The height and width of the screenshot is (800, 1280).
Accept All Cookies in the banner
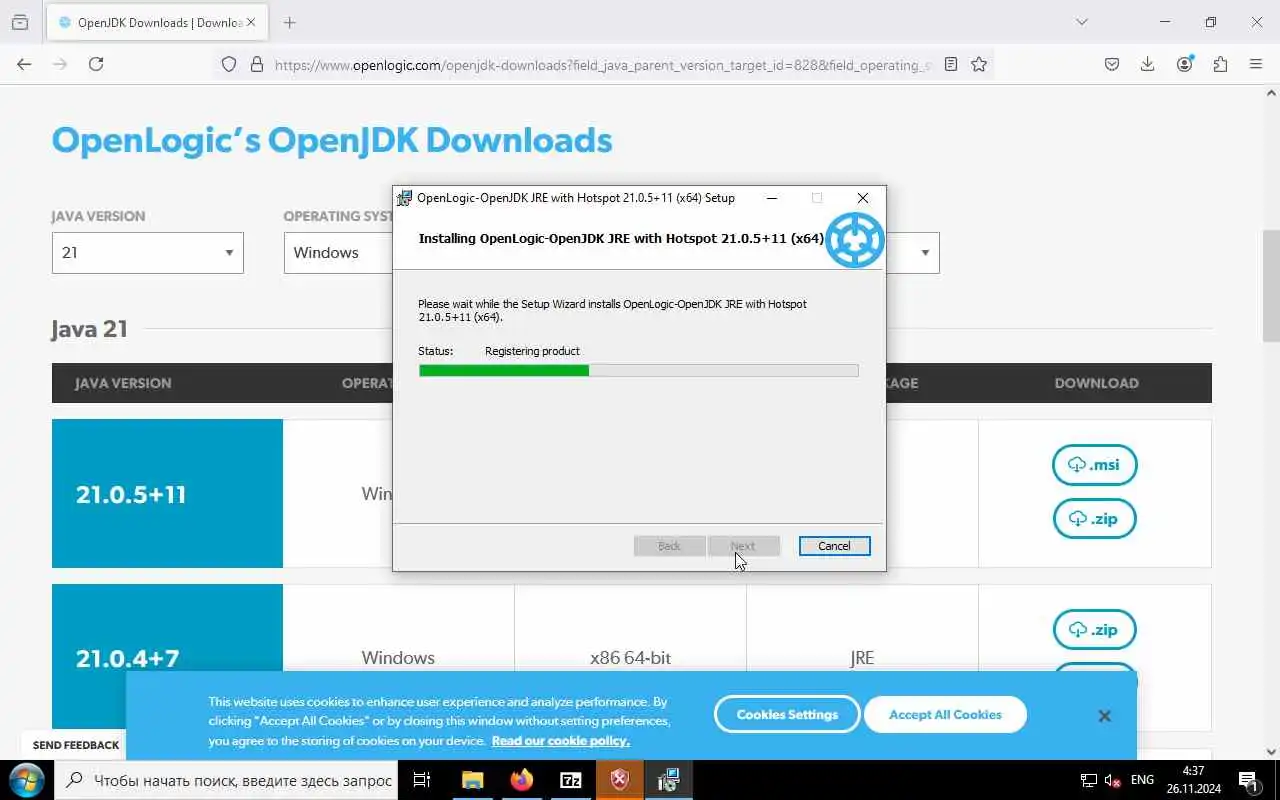pyautogui.click(x=945, y=714)
